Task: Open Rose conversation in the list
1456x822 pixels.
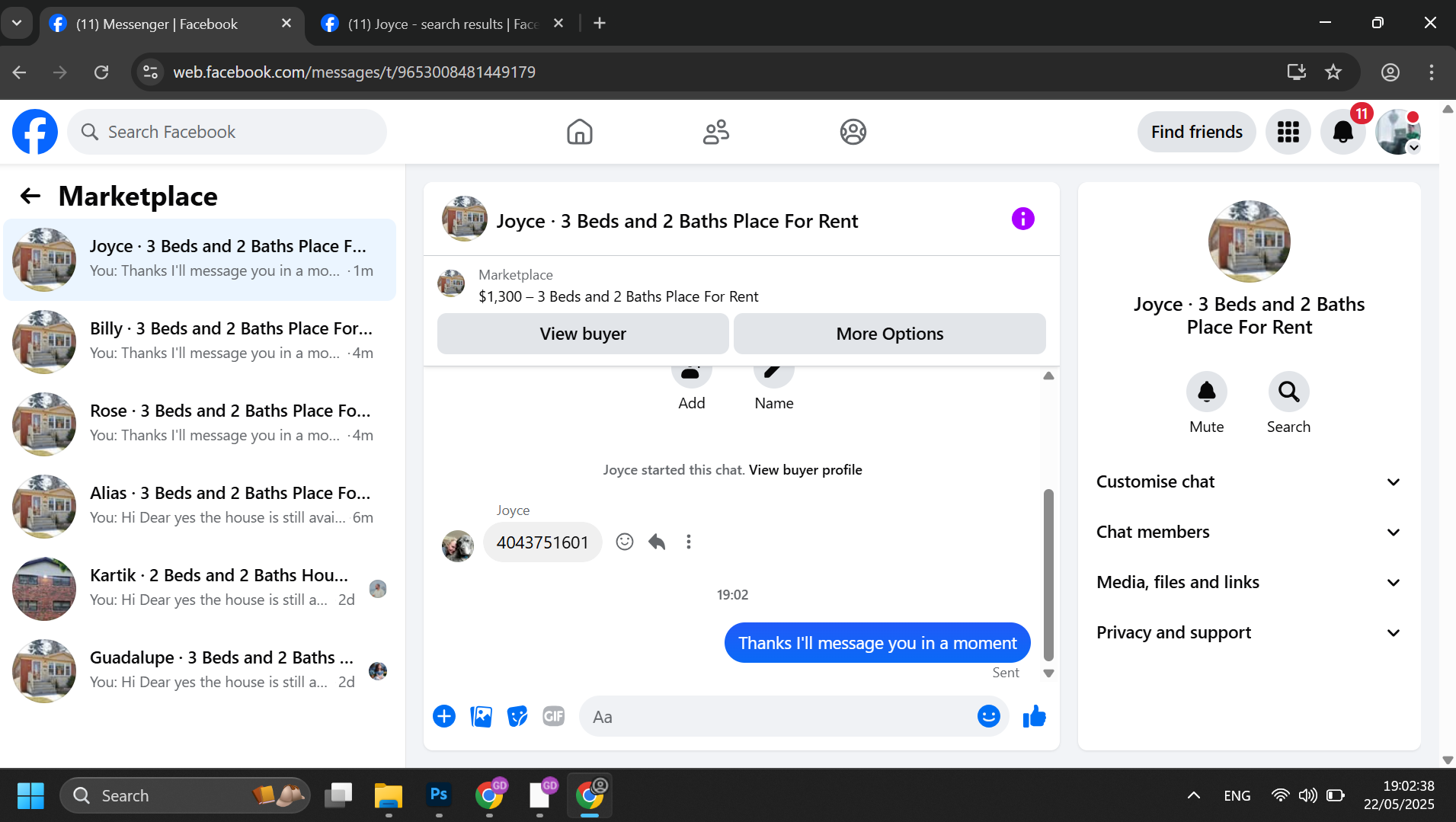Action: click(x=200, y=424)
